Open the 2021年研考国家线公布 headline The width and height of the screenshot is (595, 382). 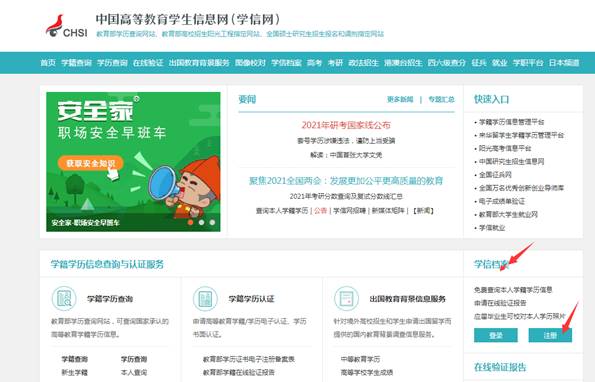pyautogui.click(x=346, y=125)
